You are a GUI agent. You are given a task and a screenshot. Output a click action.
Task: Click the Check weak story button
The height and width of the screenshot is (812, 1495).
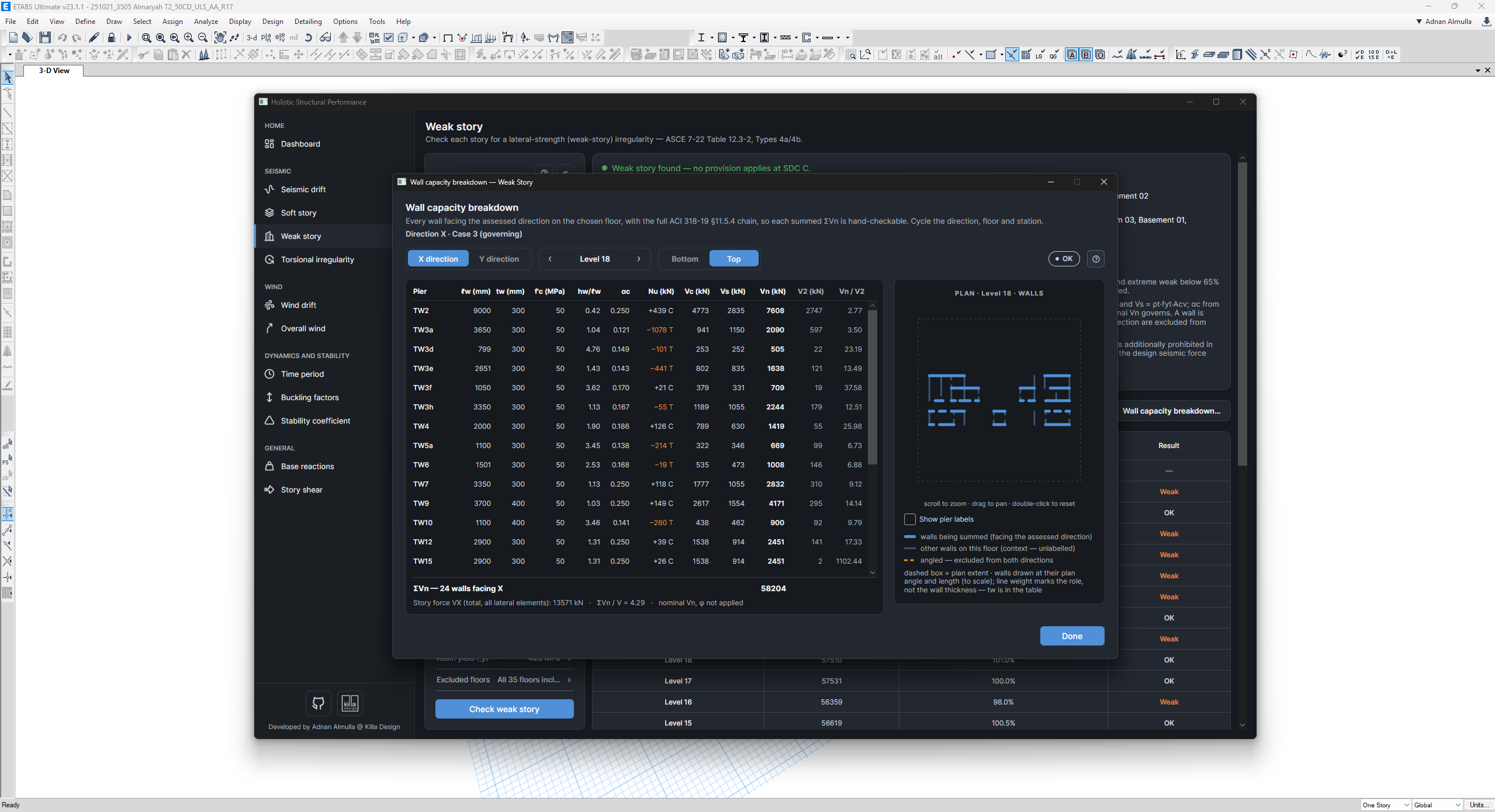pos(504,709)
